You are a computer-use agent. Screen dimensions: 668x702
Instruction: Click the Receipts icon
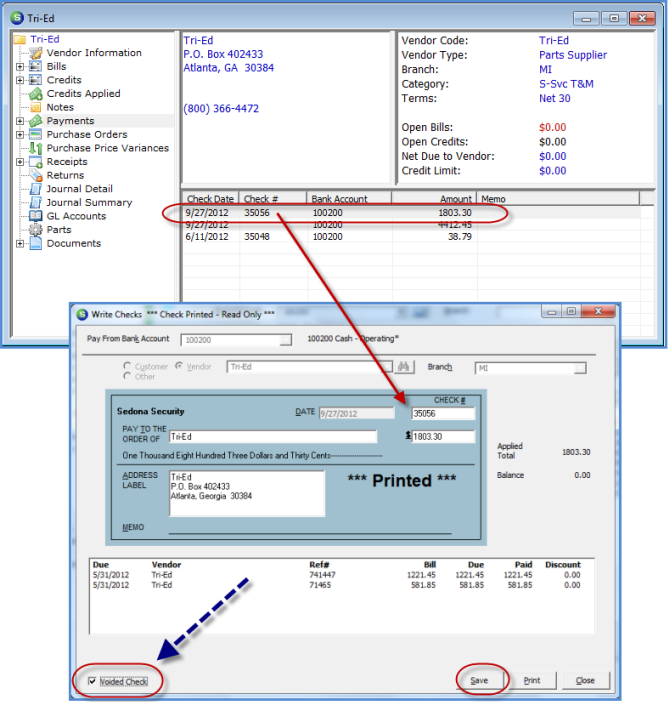coord(36,162)
